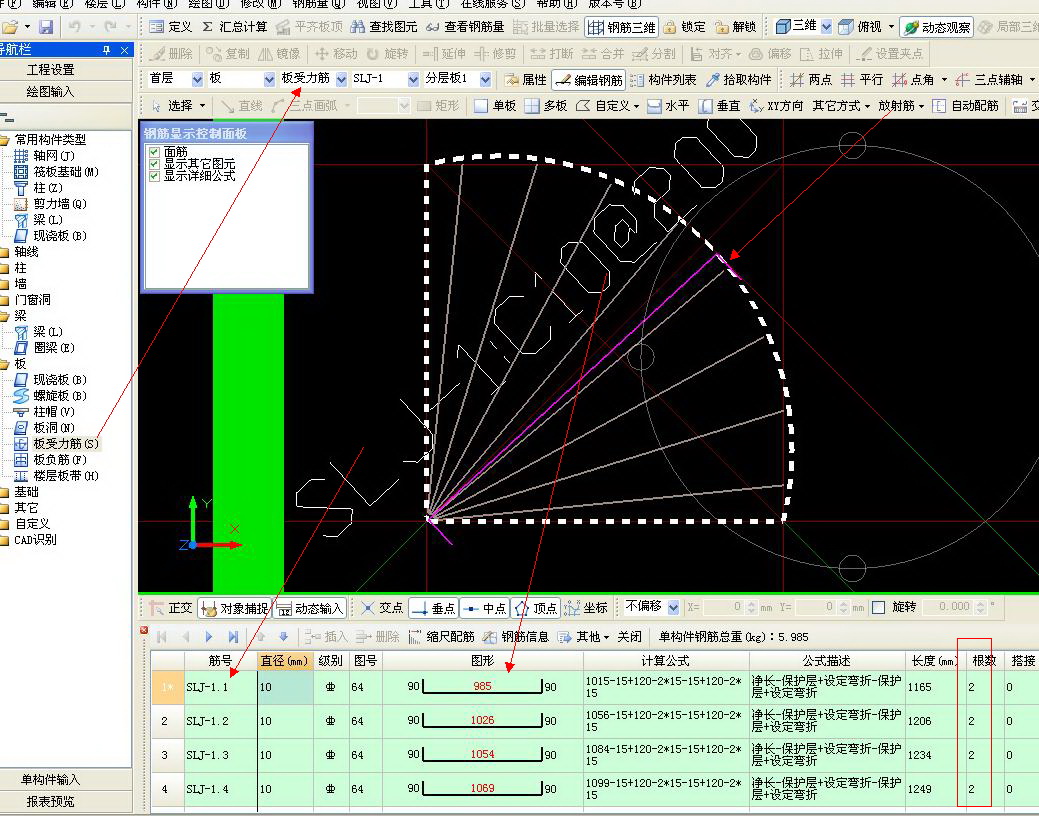Click the 汇总计算 (summary calculate) toolbar icon
This screenshot has width=1039, height=816.
pos(234,27)
